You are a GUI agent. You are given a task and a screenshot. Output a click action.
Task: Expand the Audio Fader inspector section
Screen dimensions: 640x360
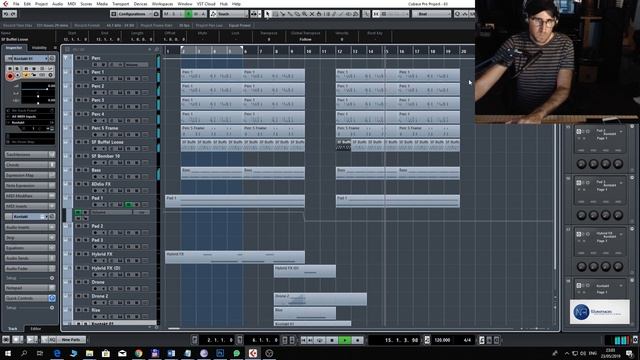(30, 269)
